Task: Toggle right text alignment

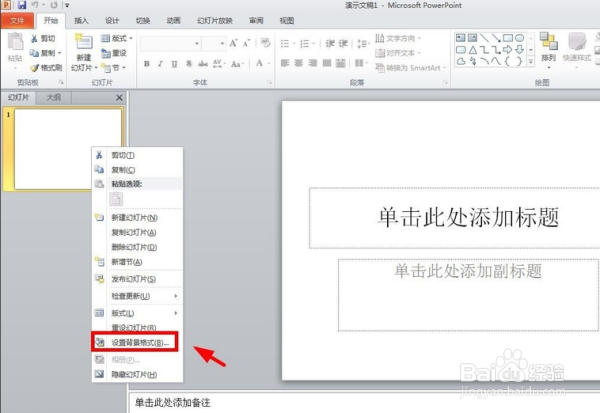Action: pyautogui.click(x=313, y=63)
